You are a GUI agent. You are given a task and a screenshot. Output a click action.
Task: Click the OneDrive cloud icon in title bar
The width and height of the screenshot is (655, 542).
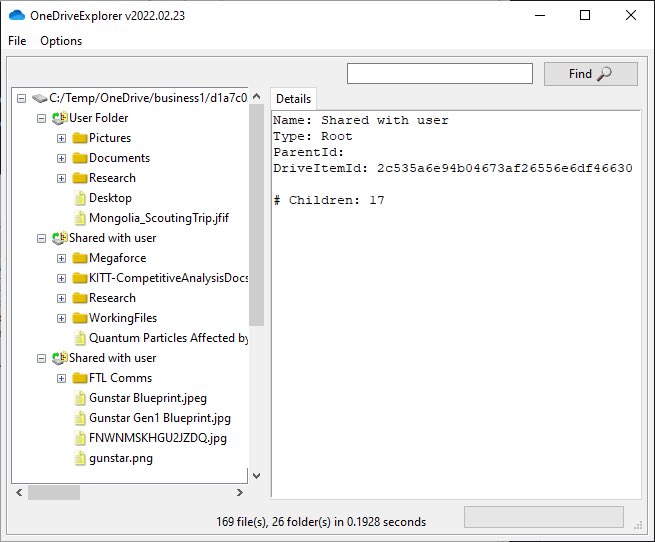[x=17, y=15]
